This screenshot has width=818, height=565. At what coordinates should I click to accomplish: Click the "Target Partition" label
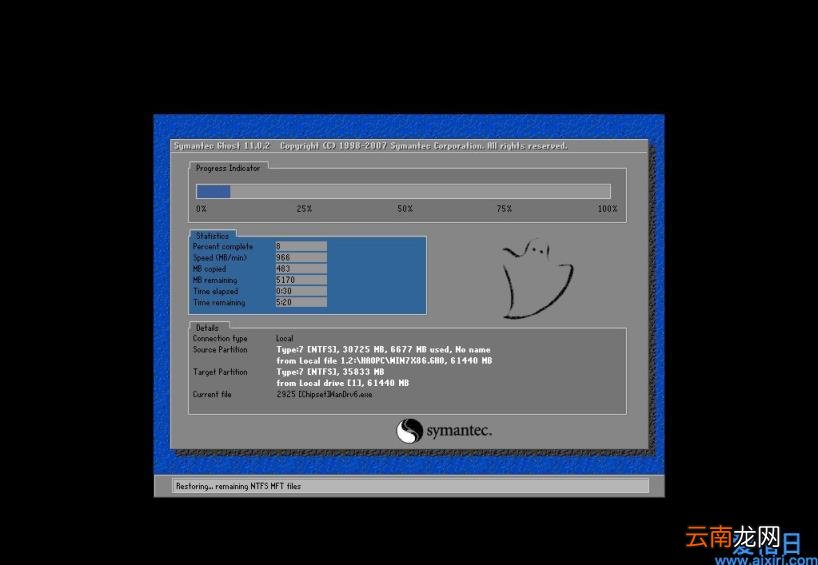220,372
